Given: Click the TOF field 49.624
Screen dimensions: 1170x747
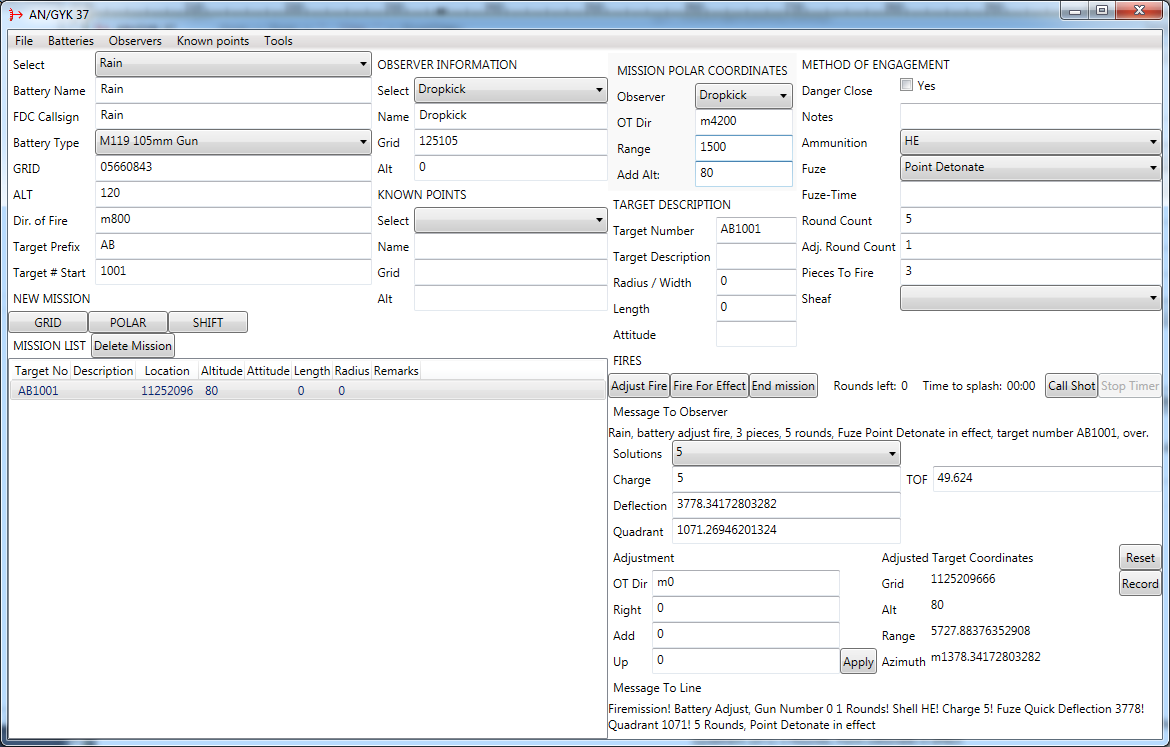Looking at the screenshot, I should coord(1047,479).
